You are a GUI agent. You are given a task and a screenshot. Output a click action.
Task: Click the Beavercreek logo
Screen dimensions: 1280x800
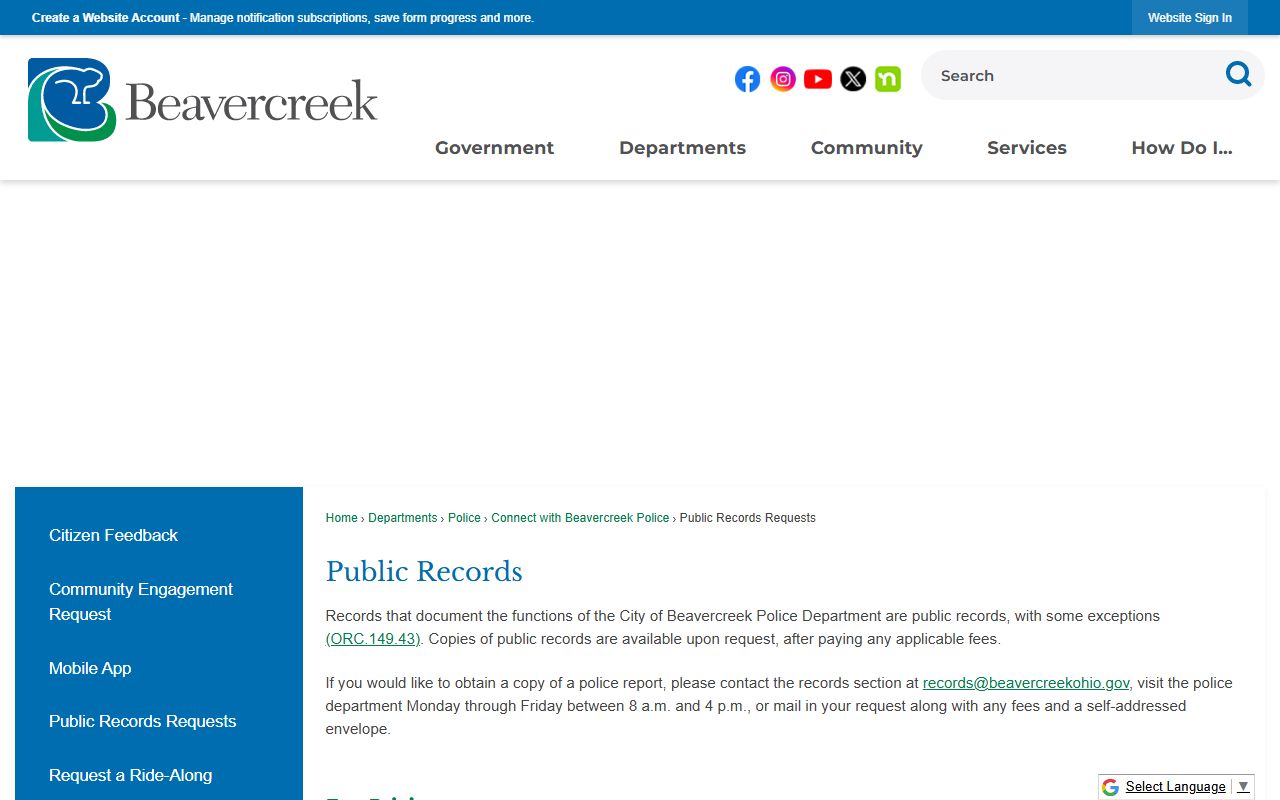tap(203, 100)
